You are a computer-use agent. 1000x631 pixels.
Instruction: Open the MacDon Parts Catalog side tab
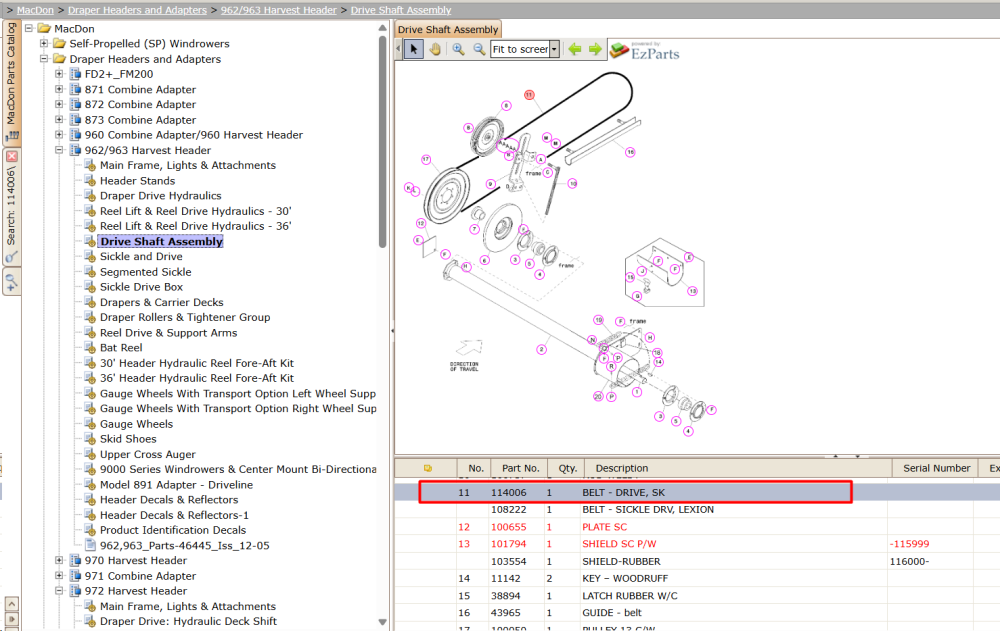pyautogui.click(x=11, y=82)
